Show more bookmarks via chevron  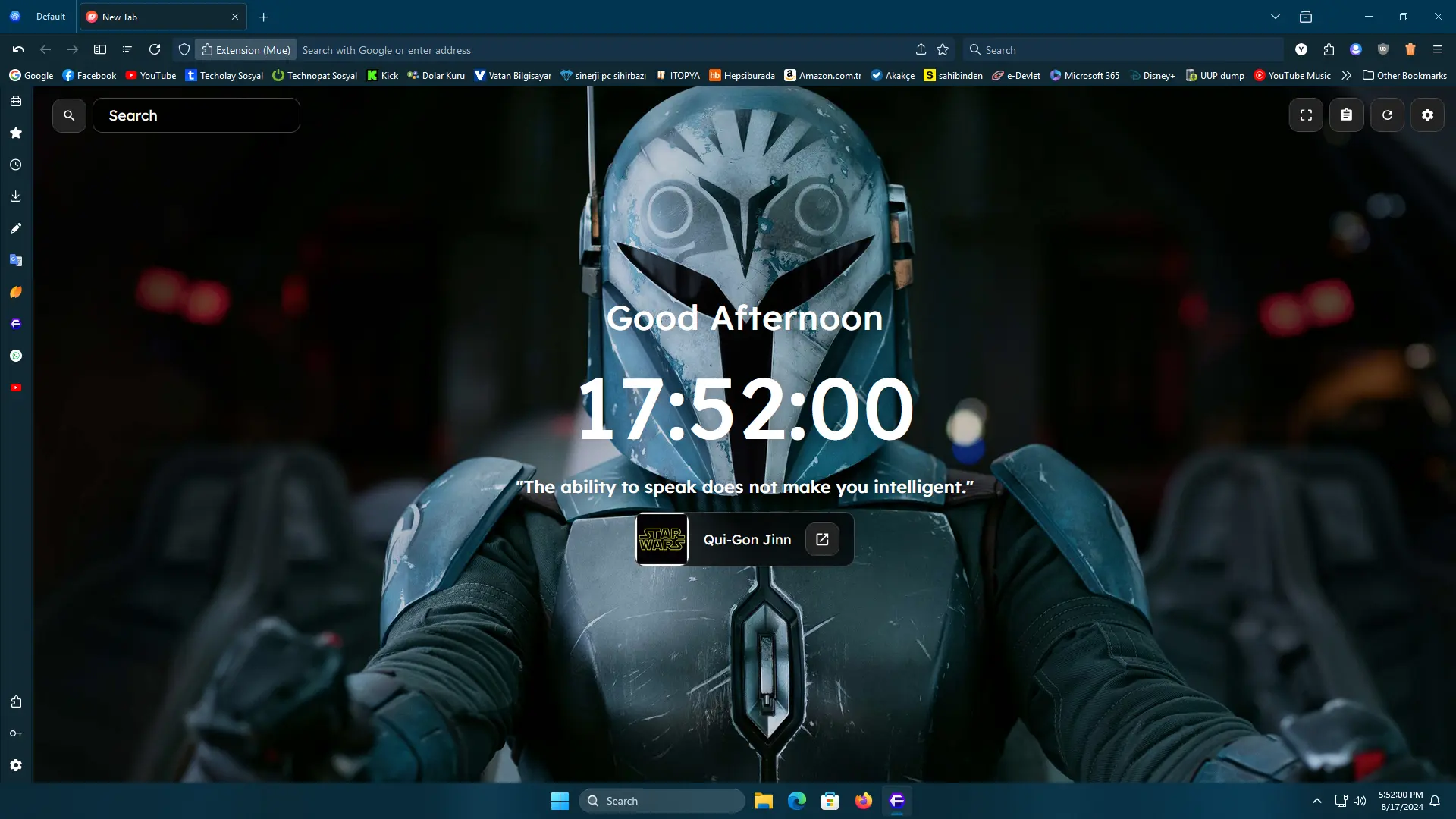coord(1346,75)
